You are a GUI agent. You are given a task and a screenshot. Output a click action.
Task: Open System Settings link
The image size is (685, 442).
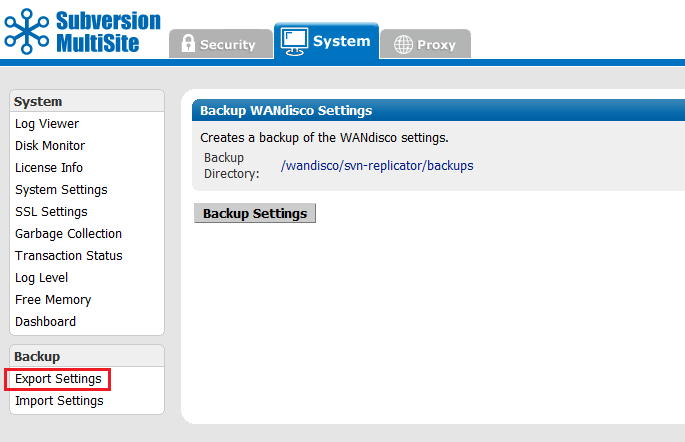pos(61,190)
